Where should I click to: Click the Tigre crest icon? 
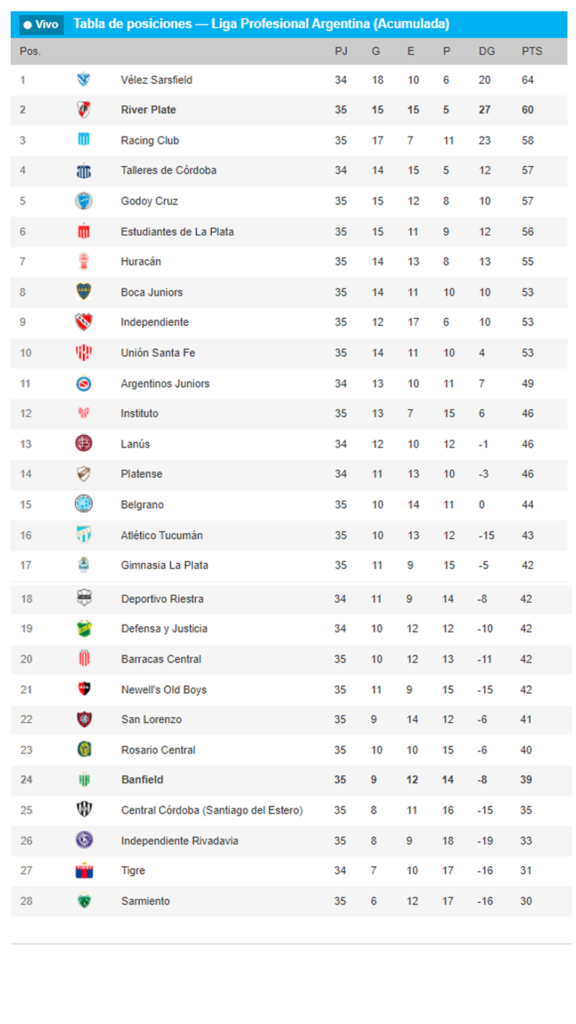pos(84,871)
